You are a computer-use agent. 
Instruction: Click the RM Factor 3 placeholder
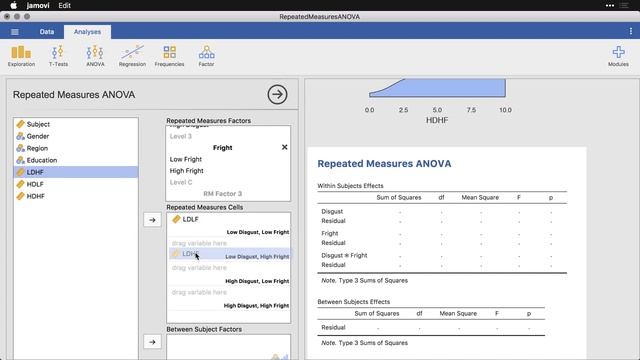(222, 193)
